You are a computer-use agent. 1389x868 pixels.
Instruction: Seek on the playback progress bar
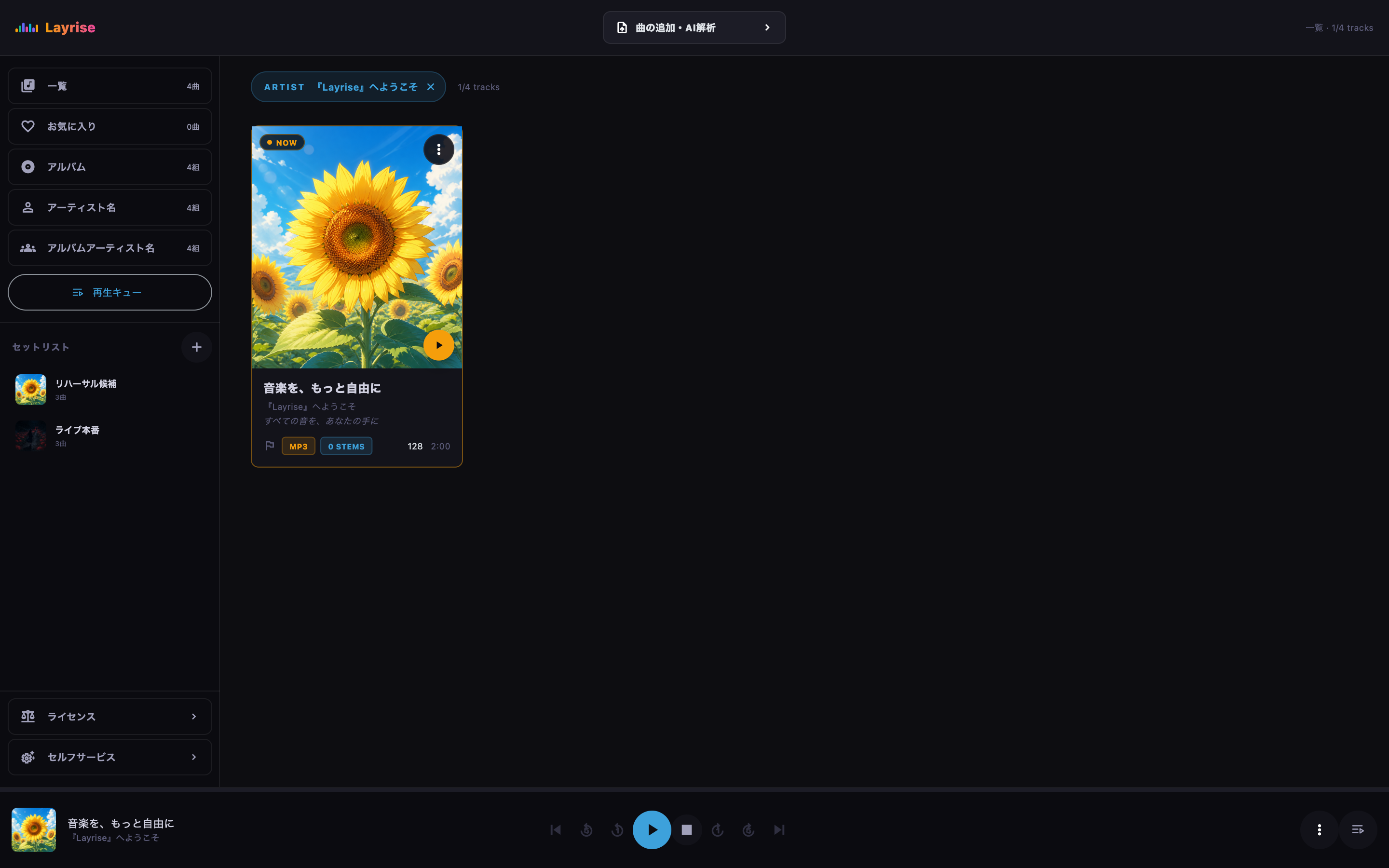(x=694, y=790)
